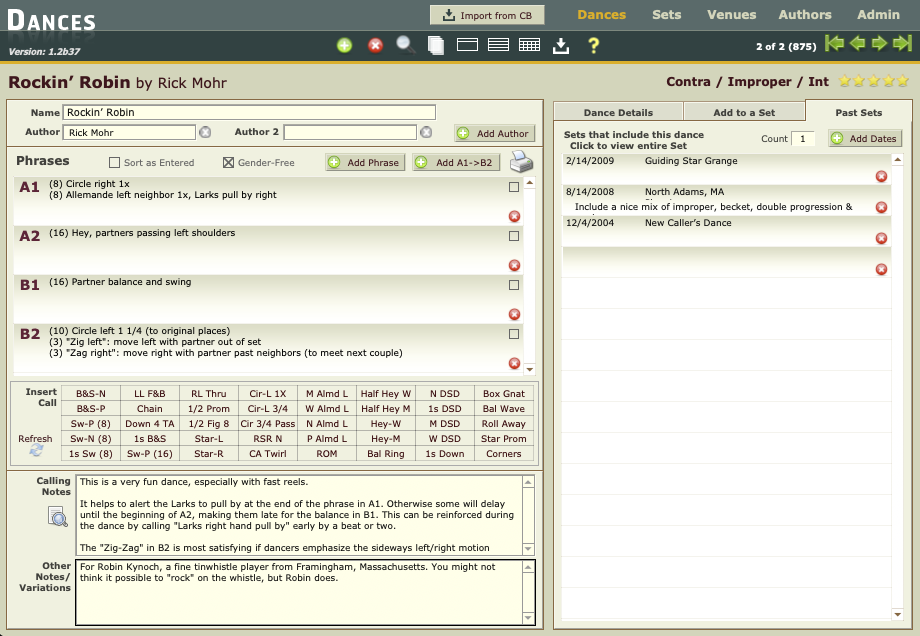Switch to the Dance Details tab
The image size is (920, 636).
pos(617,113)
